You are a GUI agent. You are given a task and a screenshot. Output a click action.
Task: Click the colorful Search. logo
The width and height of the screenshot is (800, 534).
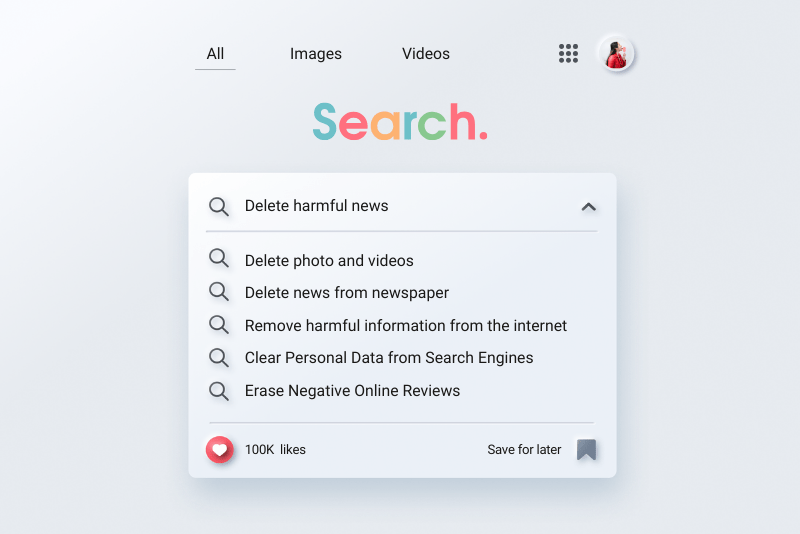(400, 121)
